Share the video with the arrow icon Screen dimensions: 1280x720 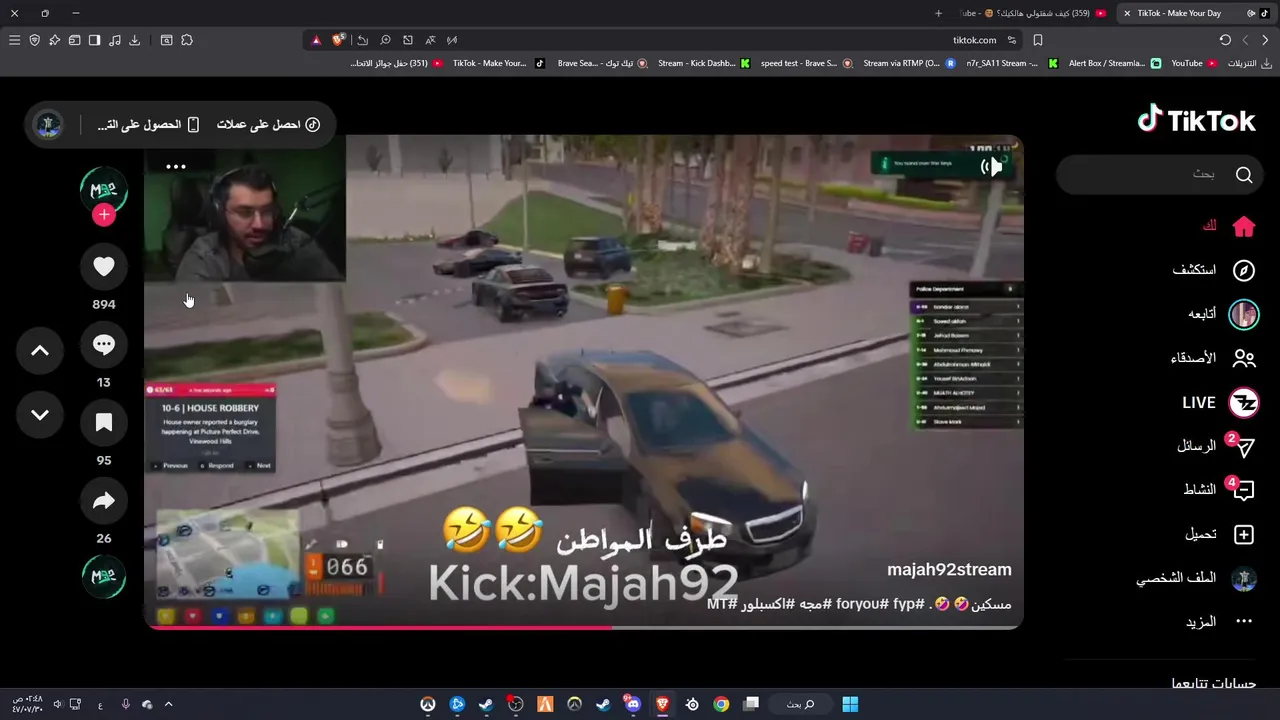point(104,501)
